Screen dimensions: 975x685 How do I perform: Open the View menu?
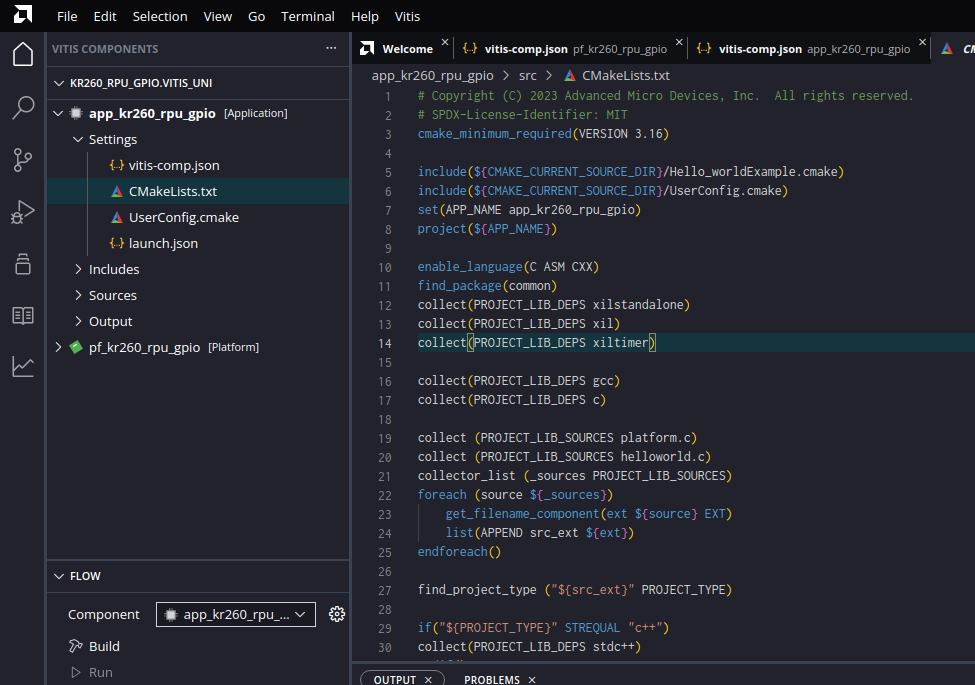[218, 16]
